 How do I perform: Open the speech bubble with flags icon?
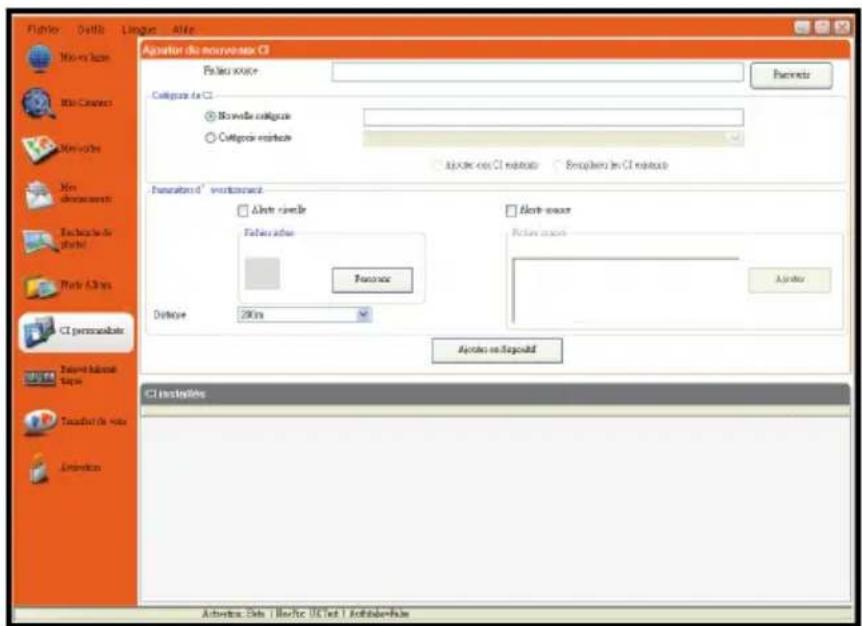point(40,422)
